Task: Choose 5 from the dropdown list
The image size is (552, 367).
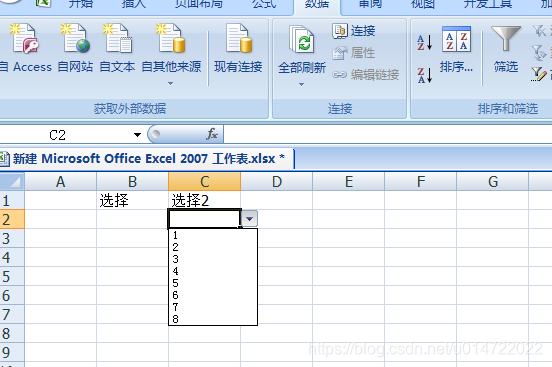Action: pos(213,283)
